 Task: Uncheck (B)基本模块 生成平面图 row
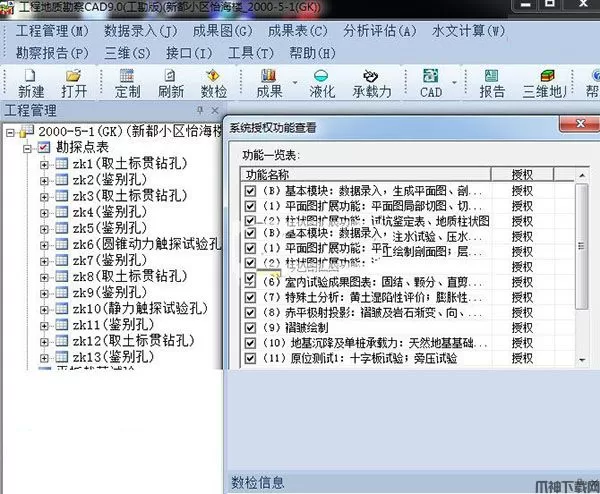point(250,191)
